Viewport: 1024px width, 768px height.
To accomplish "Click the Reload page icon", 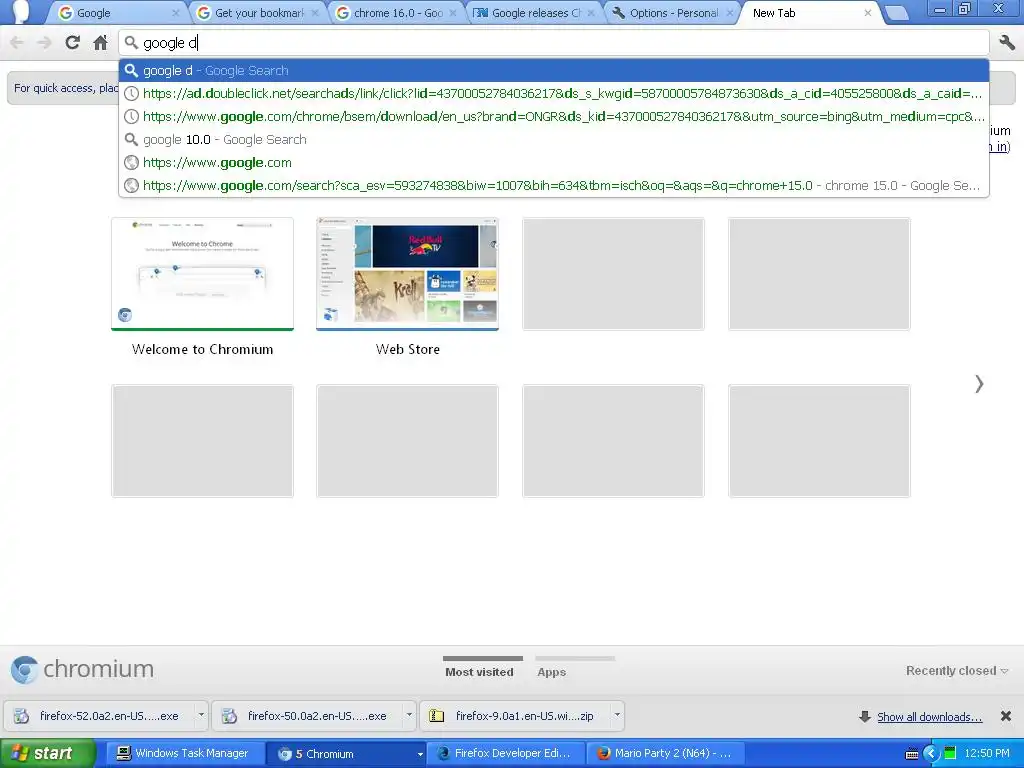I will [72, 43].
